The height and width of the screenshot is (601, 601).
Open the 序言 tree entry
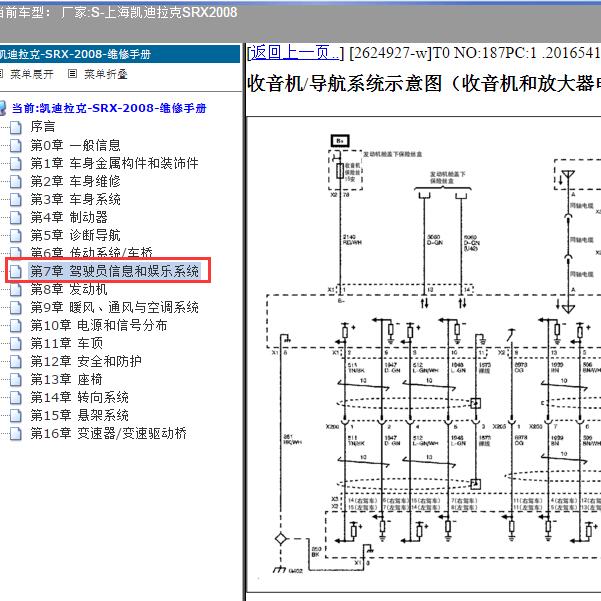tap(43, 127)
